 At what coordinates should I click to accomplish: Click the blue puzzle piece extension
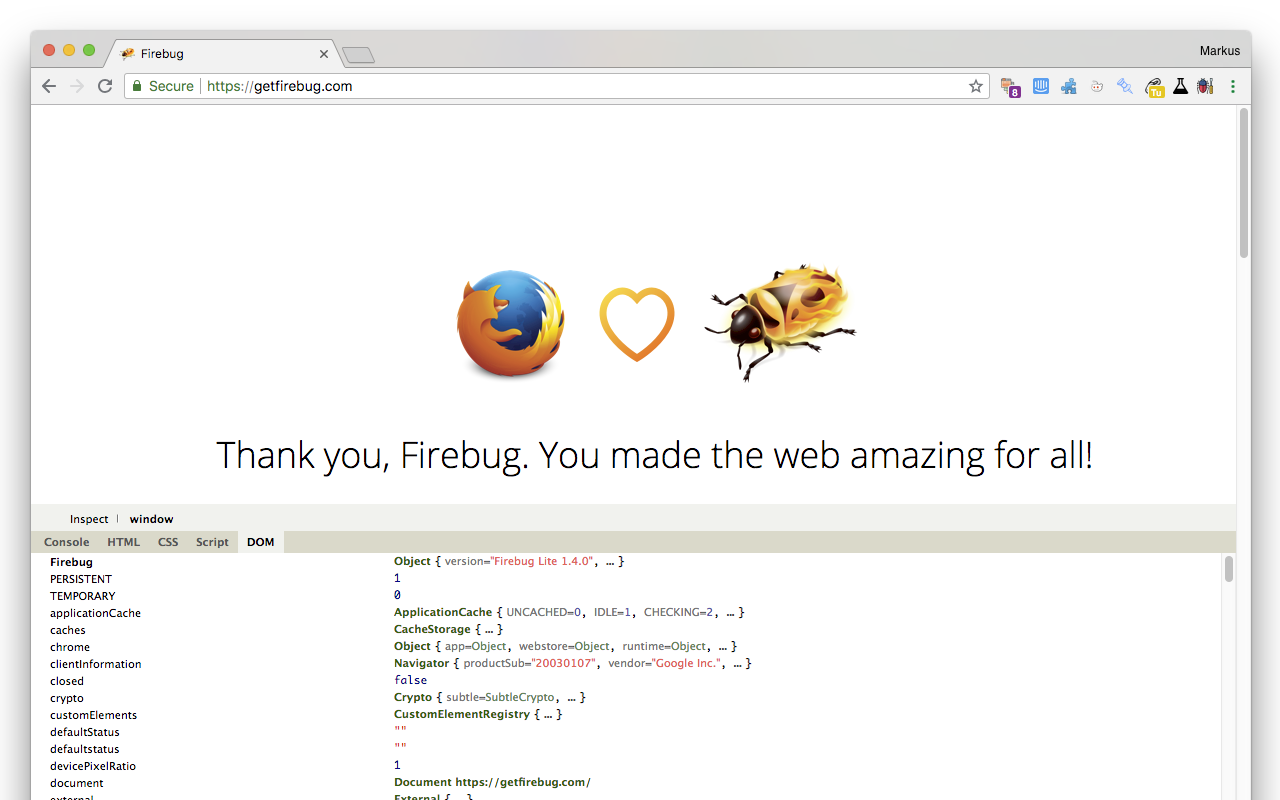point(1069,86)
